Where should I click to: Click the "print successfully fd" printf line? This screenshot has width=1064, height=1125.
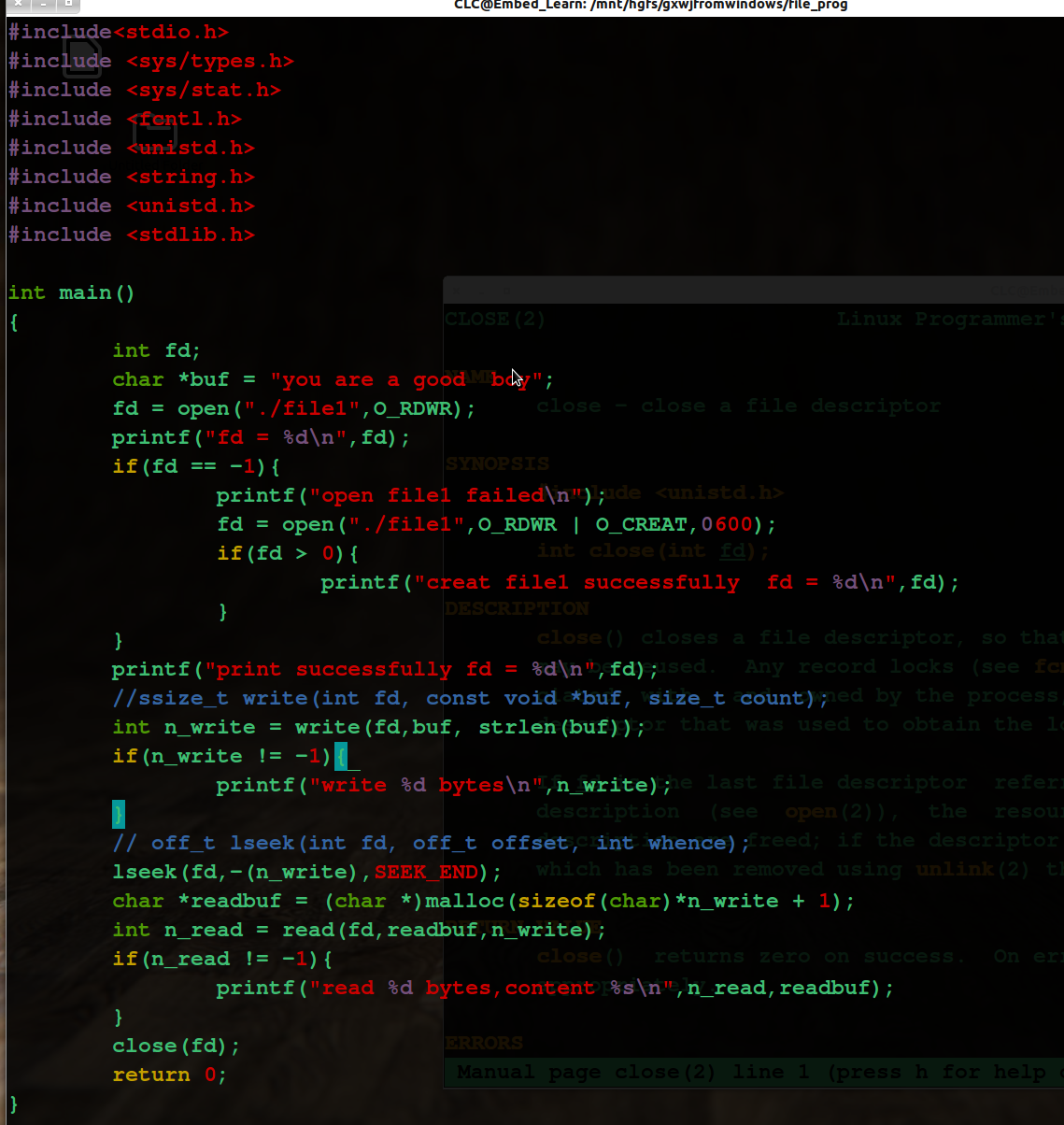tap(386, 669)
